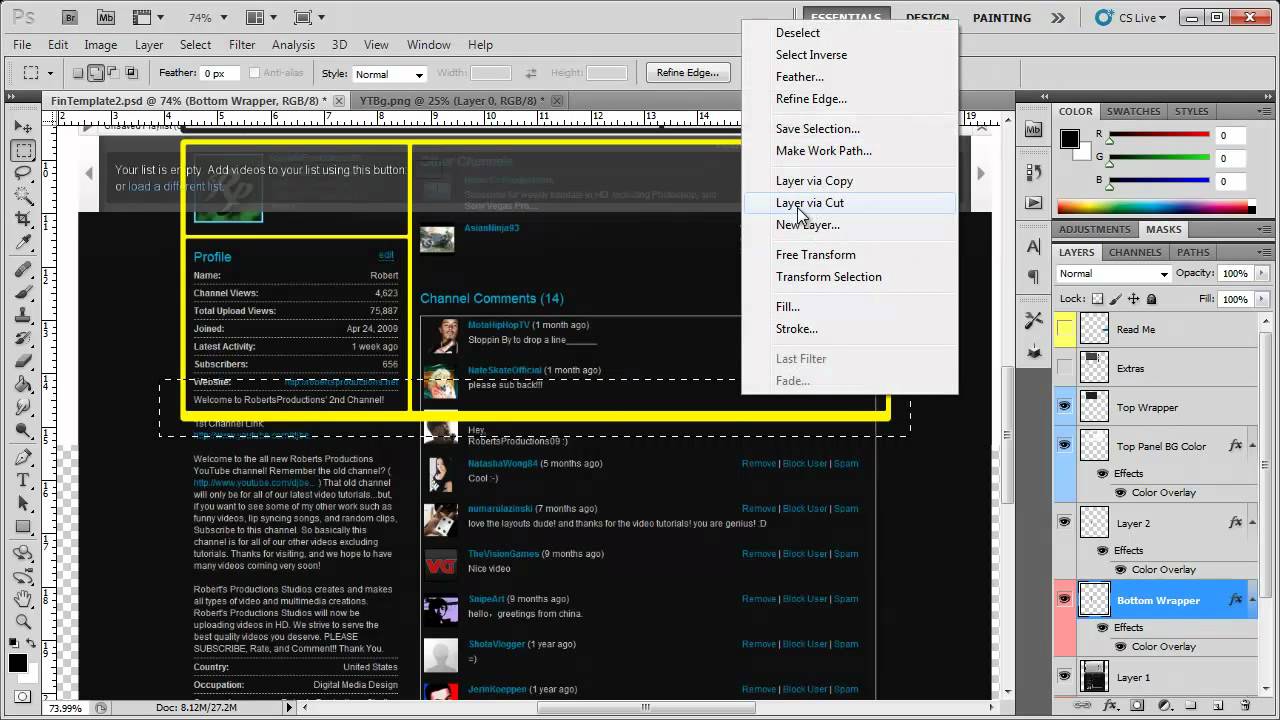
Task: Click the Delete layer trash icon
Action: pyautogui.click(x=1245, y=706)
